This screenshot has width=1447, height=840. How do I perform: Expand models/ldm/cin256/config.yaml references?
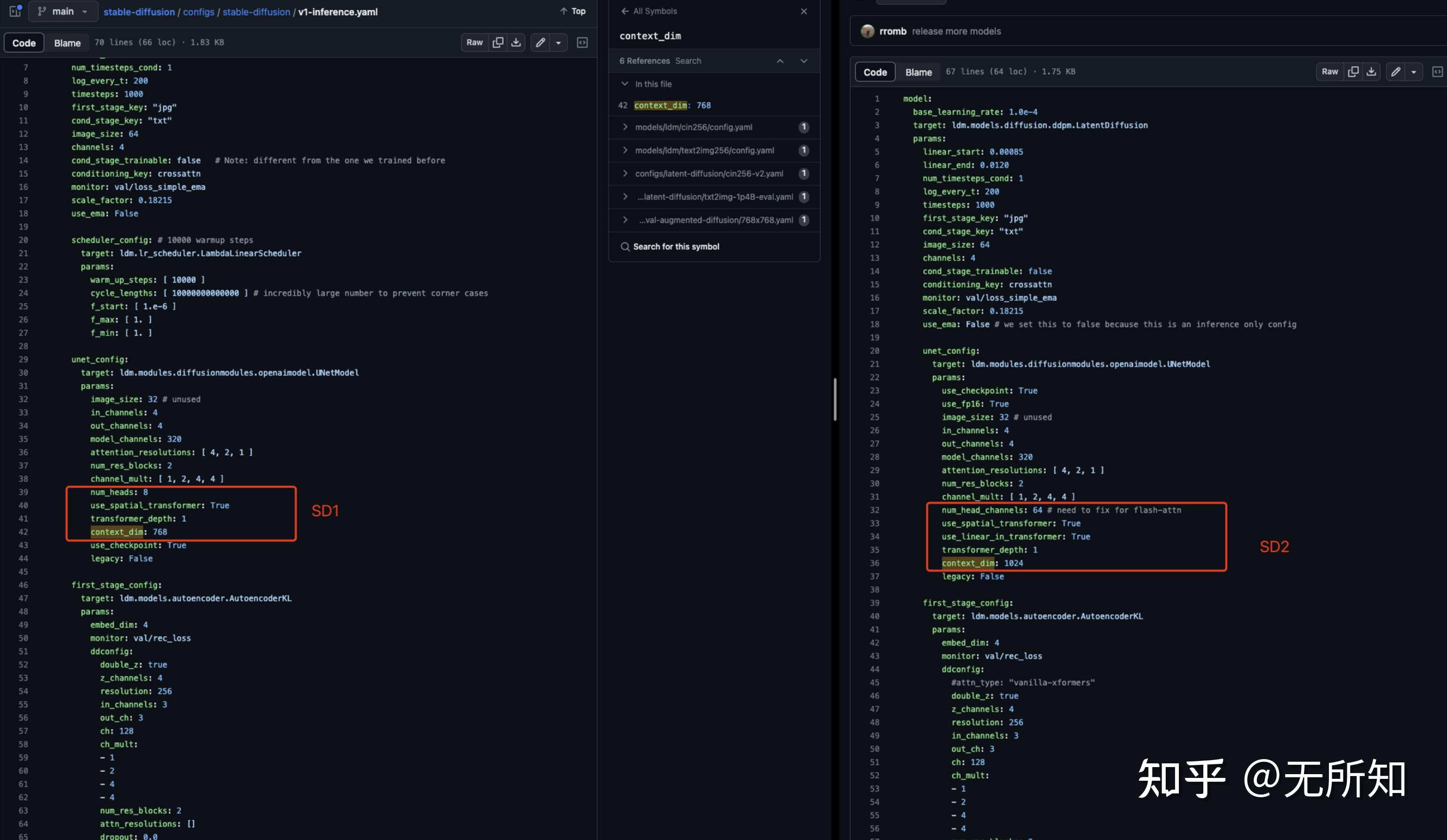click(625, 127)
